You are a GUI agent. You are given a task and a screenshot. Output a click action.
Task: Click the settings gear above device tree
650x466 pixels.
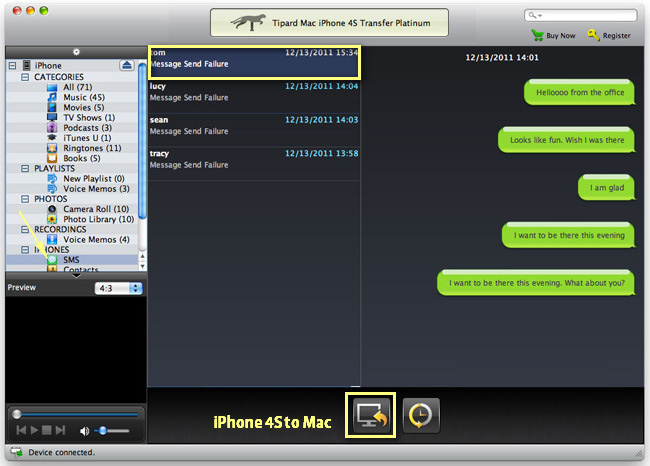(76, 52)
